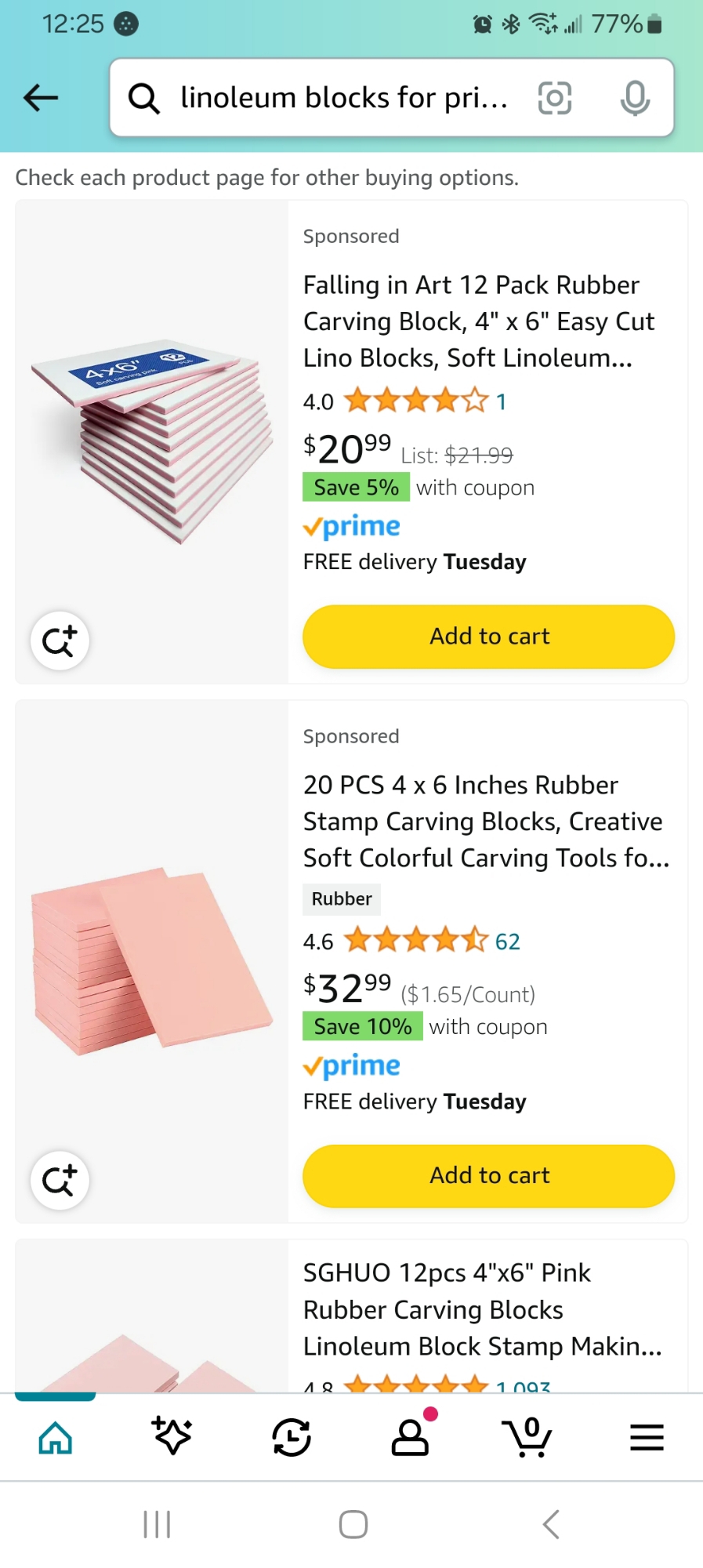Open the Falling in Art product thumbnail
Viewport: 703px width, 1568px height.
pos(153,439)
